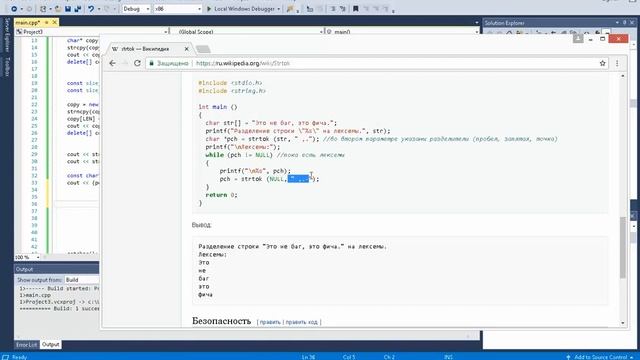This screenshot has height=360, width=640.
Task: Click the highlighted delimiter string in strtok call
Action: tap(298, 179)
